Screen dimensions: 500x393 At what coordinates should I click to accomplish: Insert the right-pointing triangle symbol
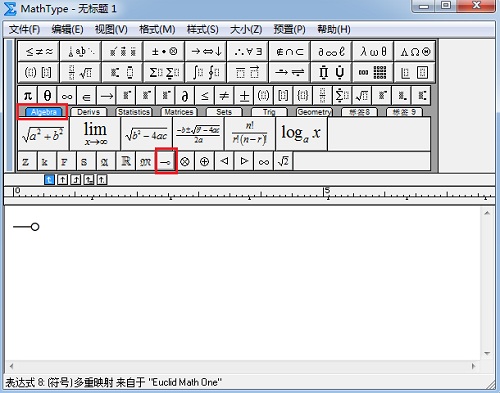(x=244, y=161)
